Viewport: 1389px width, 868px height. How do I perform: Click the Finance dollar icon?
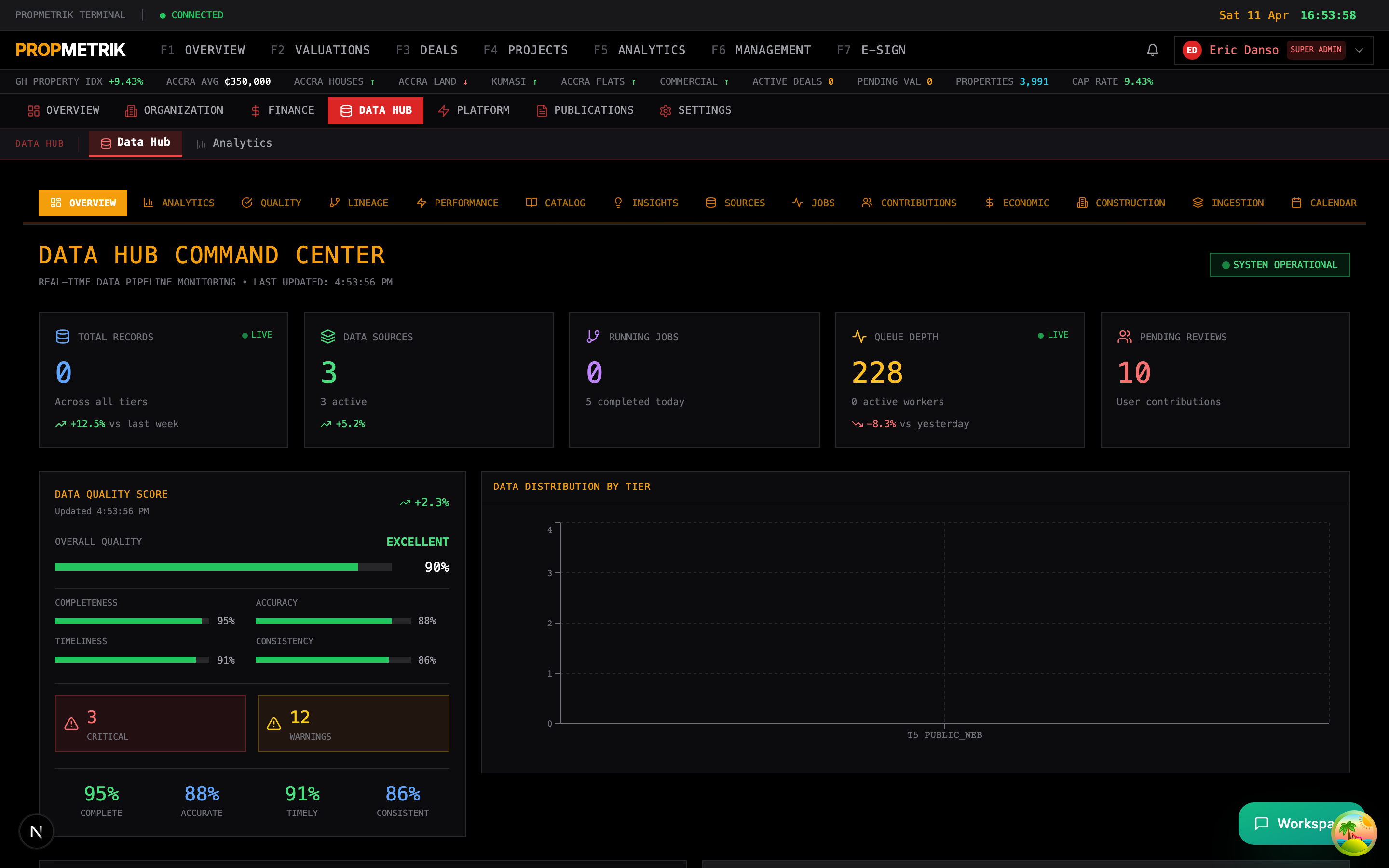tap(256, 111)
